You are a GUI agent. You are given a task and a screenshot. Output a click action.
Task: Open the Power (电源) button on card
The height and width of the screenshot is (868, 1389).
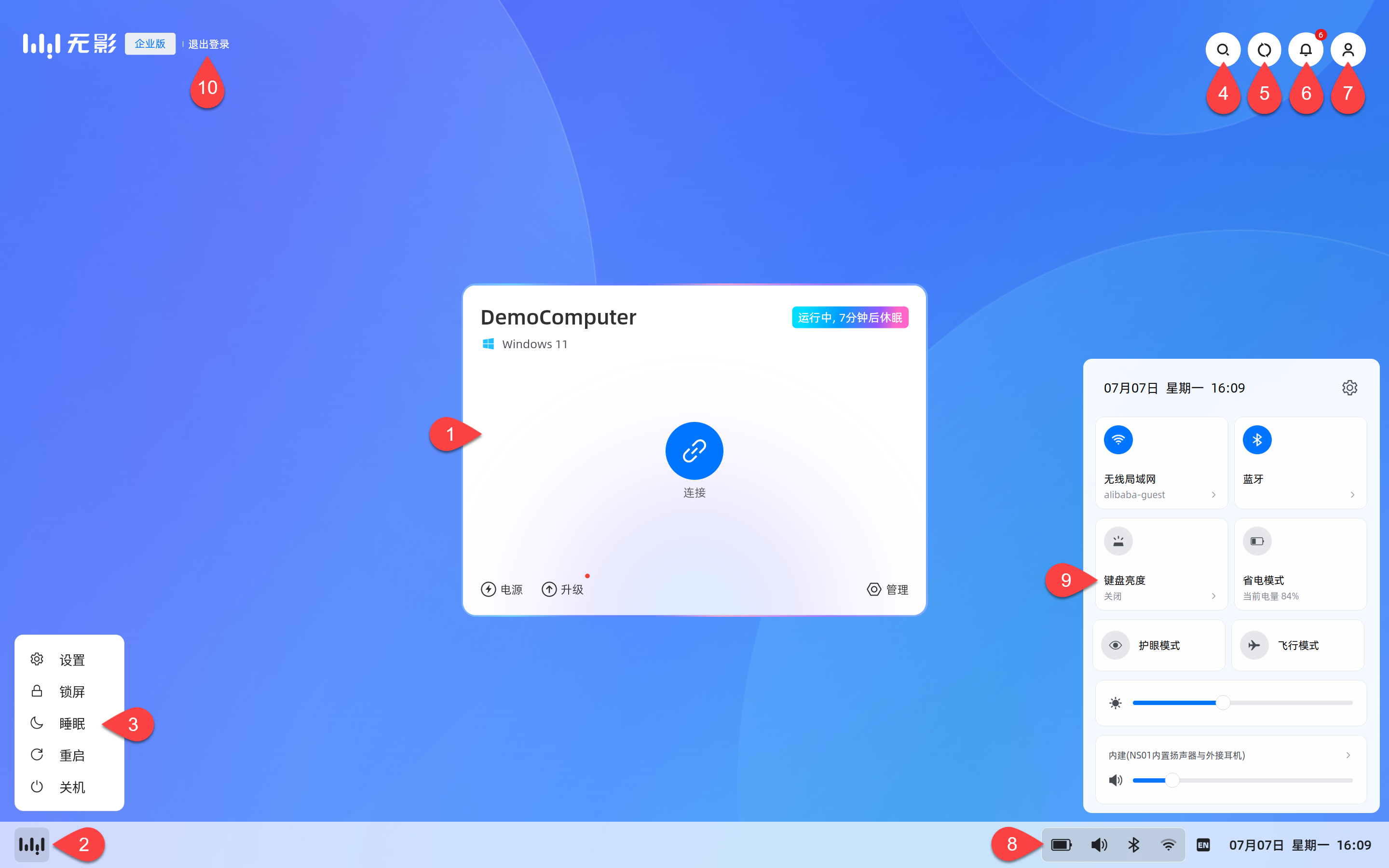(502, 590)
